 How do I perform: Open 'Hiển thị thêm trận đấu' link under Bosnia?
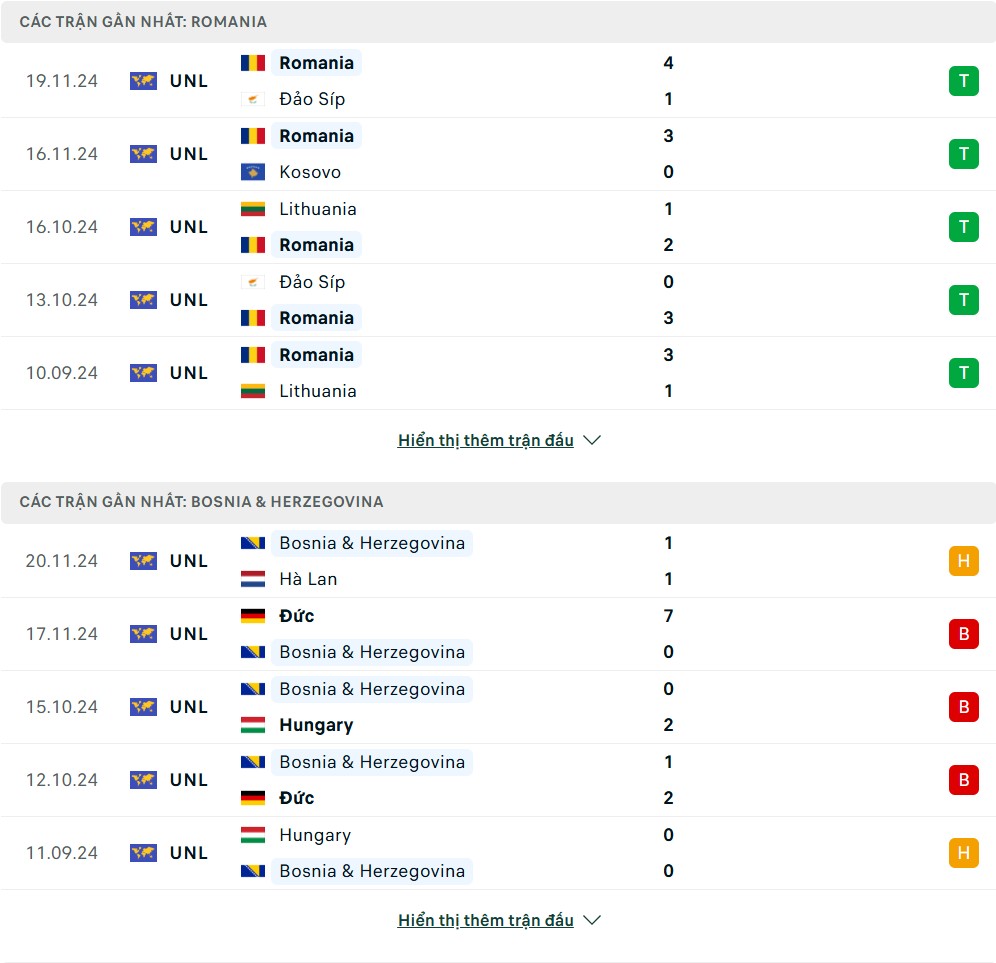click(485, 920)
